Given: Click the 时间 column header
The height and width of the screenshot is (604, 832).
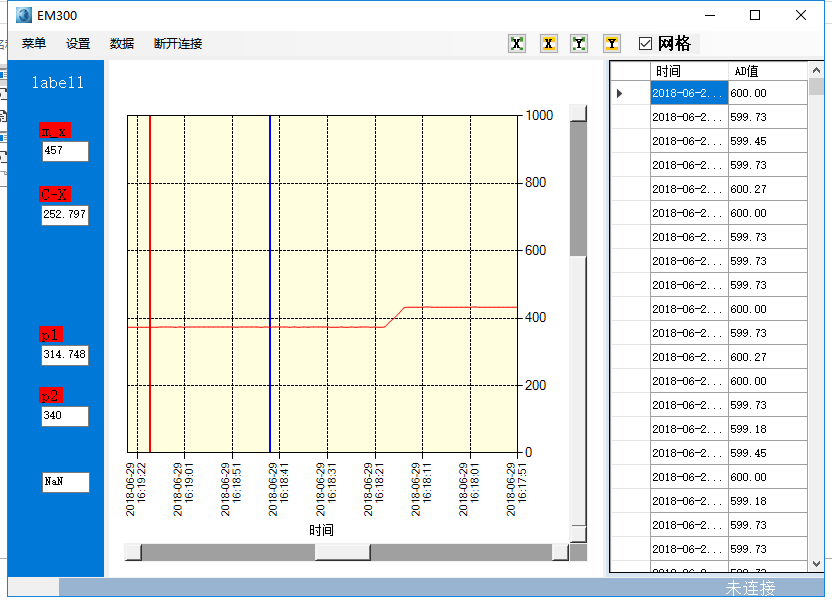Looking at the screenshot, I should (x=689, y=71).
